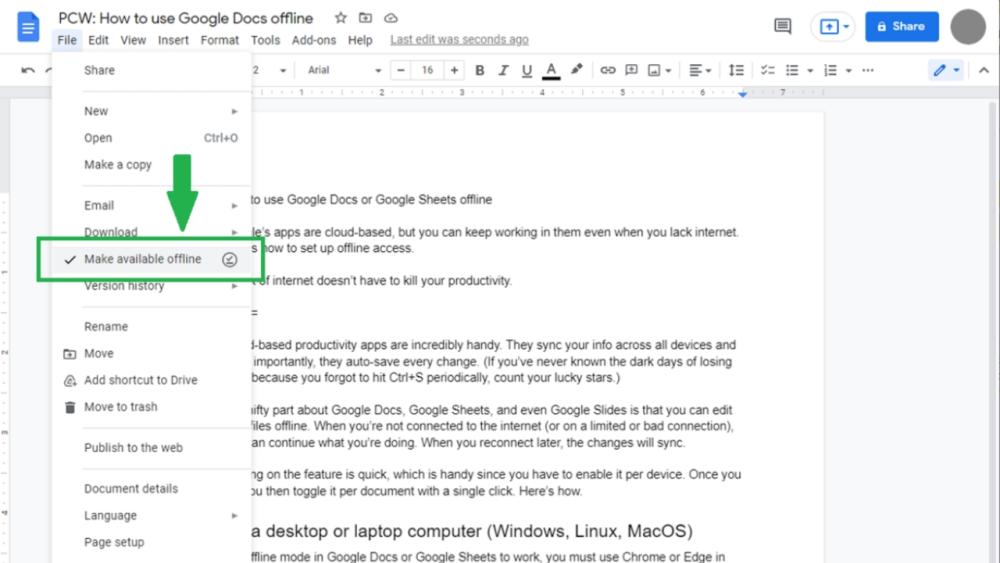Check the cloud save status icon
1000x563 pixels.
click(391, 18)
